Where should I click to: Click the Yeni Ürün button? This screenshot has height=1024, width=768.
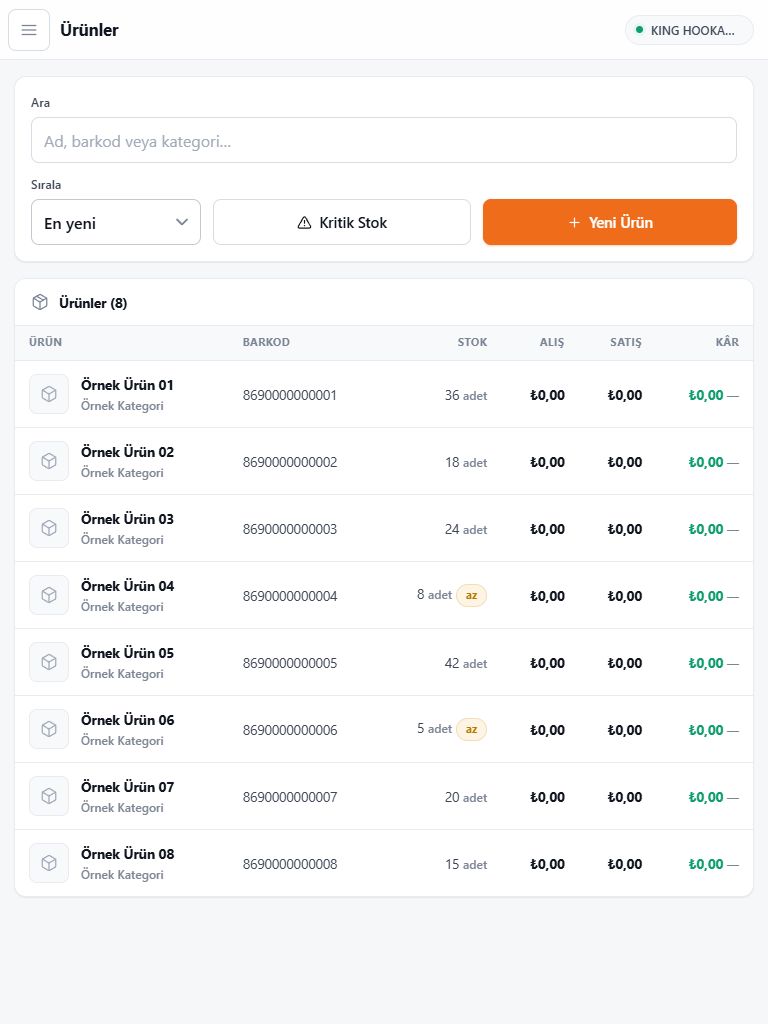click(610, 223)
